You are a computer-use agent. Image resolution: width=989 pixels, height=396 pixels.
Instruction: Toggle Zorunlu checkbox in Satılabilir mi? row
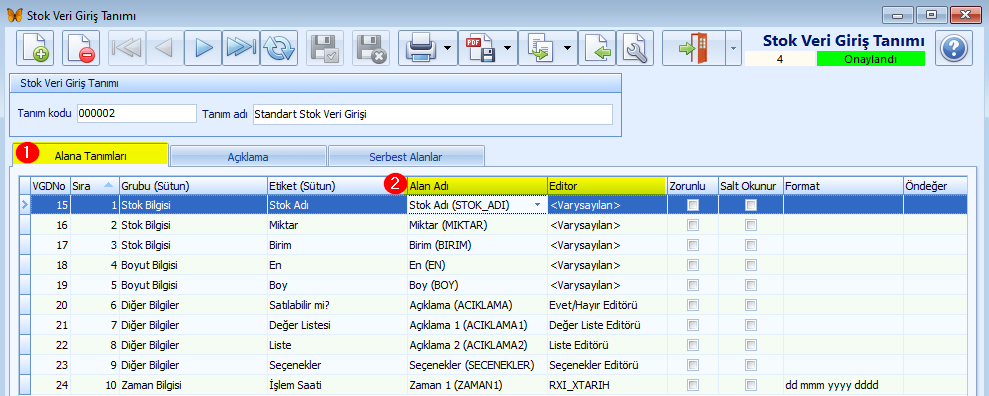pyautogui.click(x=693, y=305)
